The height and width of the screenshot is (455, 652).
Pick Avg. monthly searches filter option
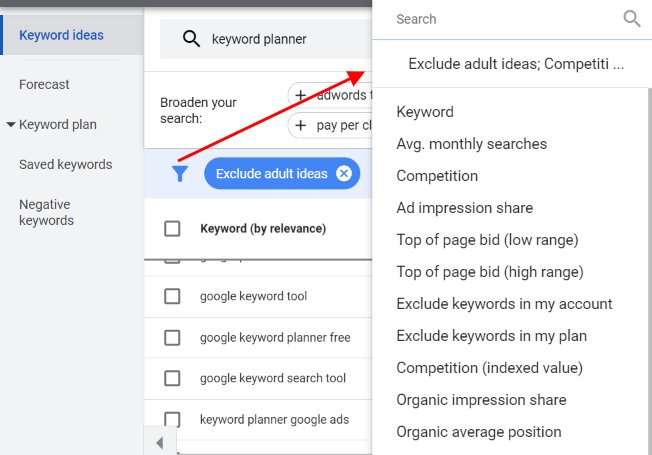click(x=472, y=144)
